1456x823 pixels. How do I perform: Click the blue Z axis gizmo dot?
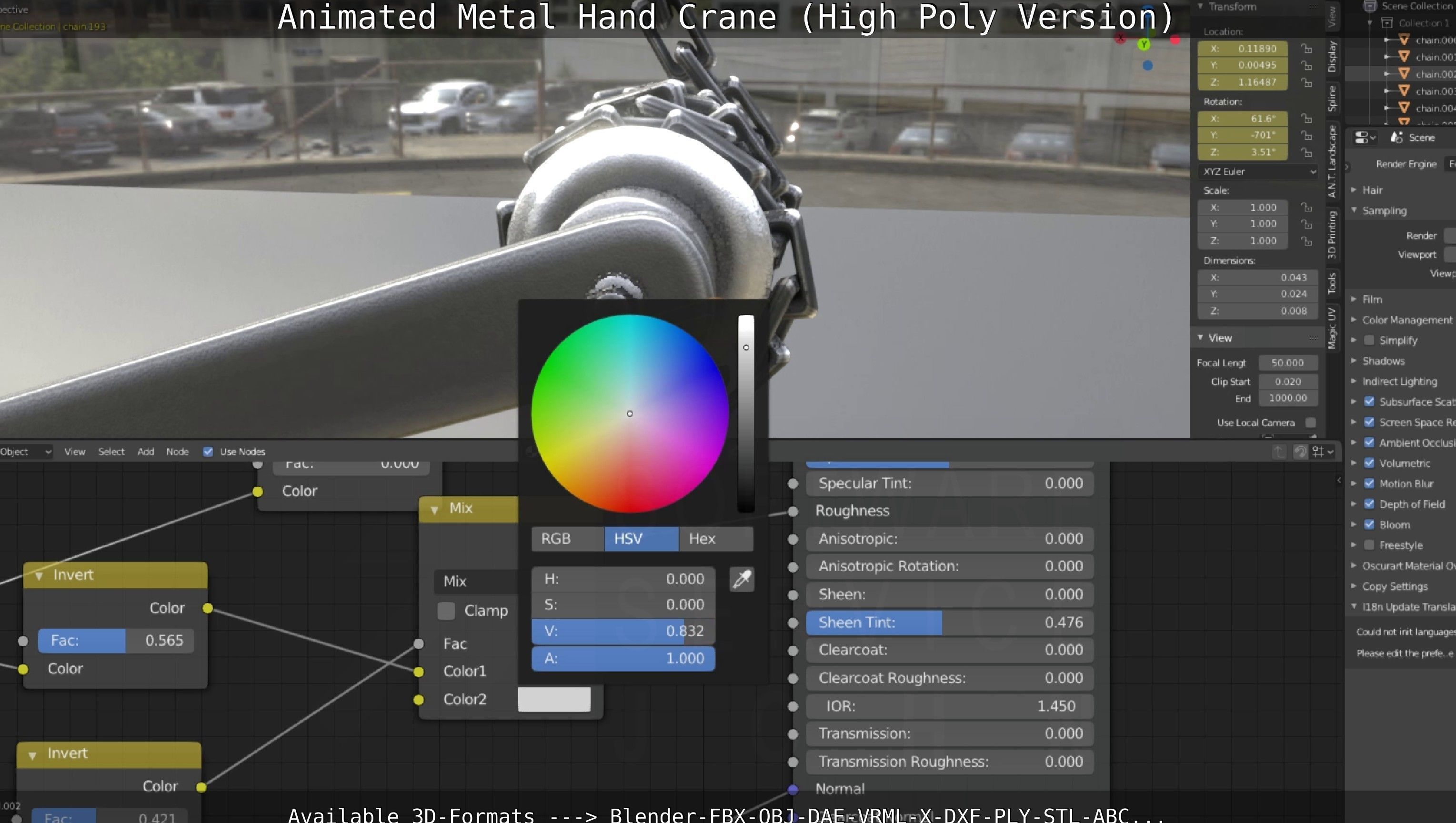(x=1147, y=66)
